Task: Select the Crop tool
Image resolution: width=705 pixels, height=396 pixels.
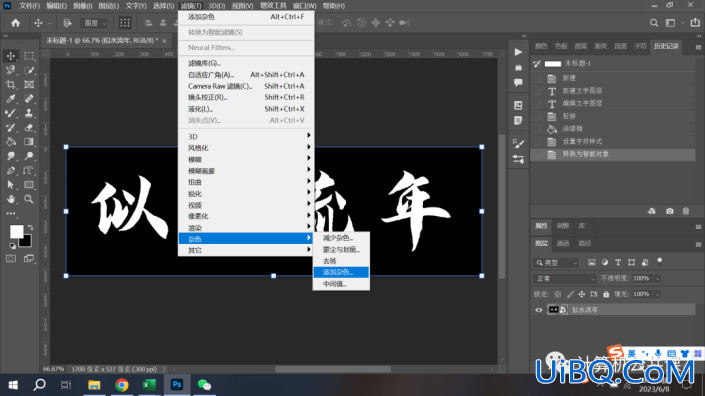Action: pyautogui.click(x=11, y=85)
